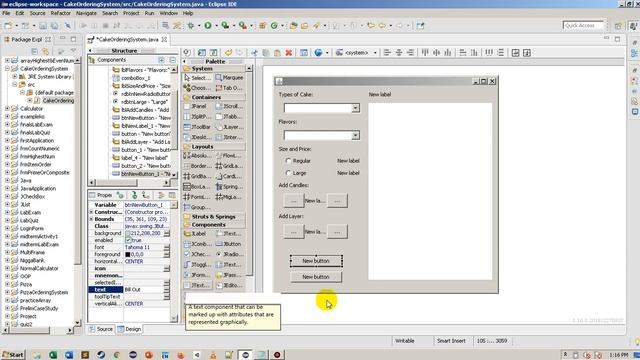This screenshot has height=360, width=640.
Task: Click left '...' button under Add Candles
Action: pos(293,201)
